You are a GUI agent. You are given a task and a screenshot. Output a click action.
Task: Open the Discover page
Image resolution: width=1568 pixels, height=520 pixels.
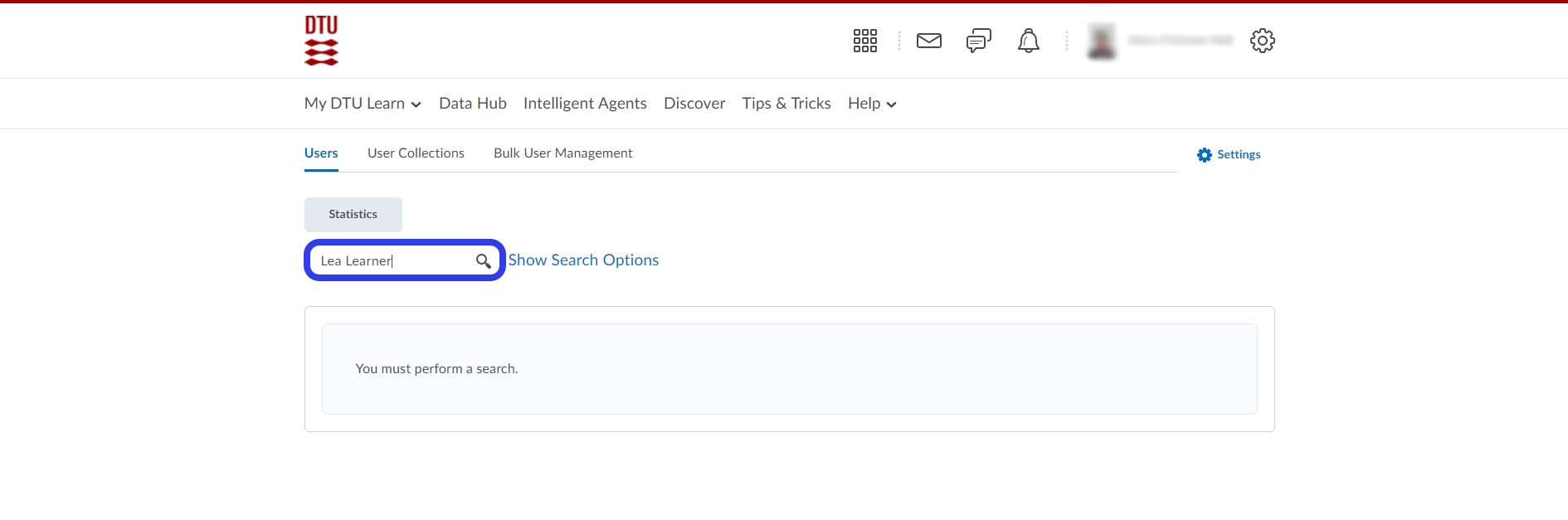[694, 104]
